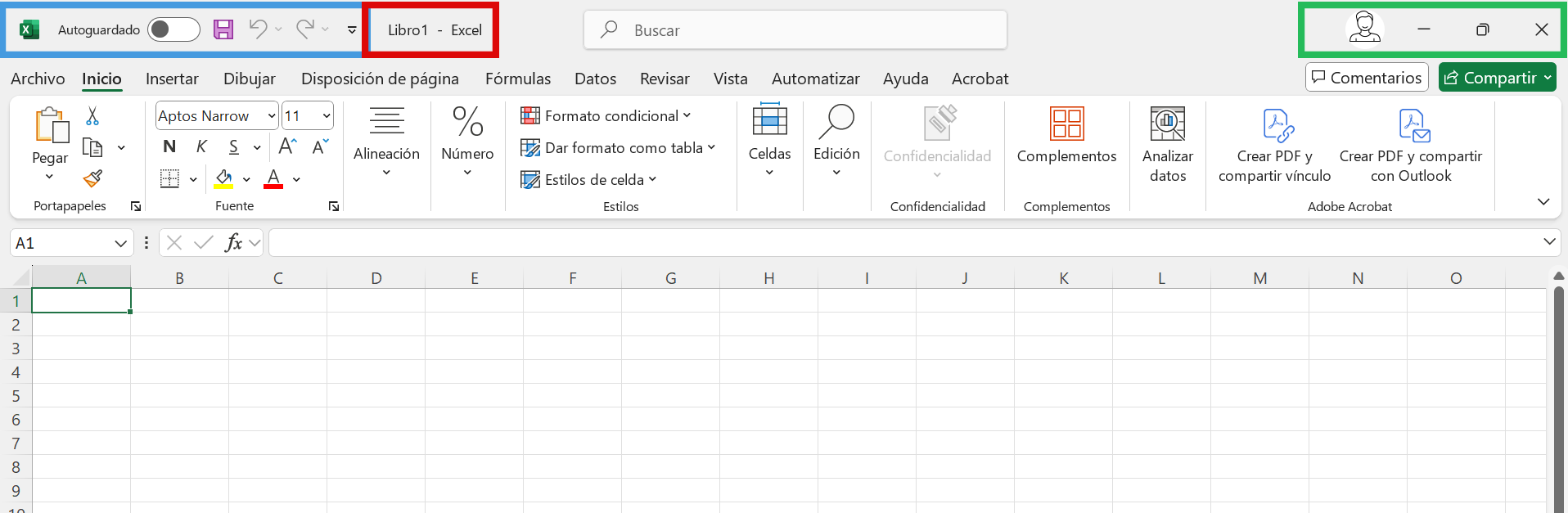Click the Comentarios button
The image size is (1568, 513).
(1366, 78)
